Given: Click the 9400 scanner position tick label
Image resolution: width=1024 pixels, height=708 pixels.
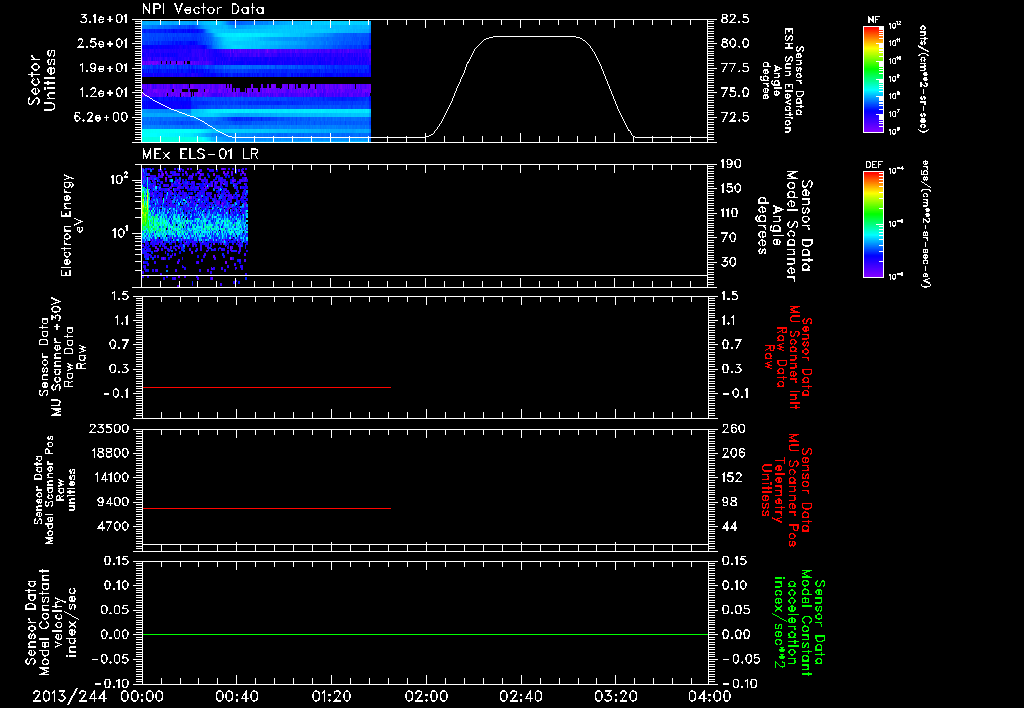Looking at the screenshot, I should pyautogui.click(x=112, y=502).
